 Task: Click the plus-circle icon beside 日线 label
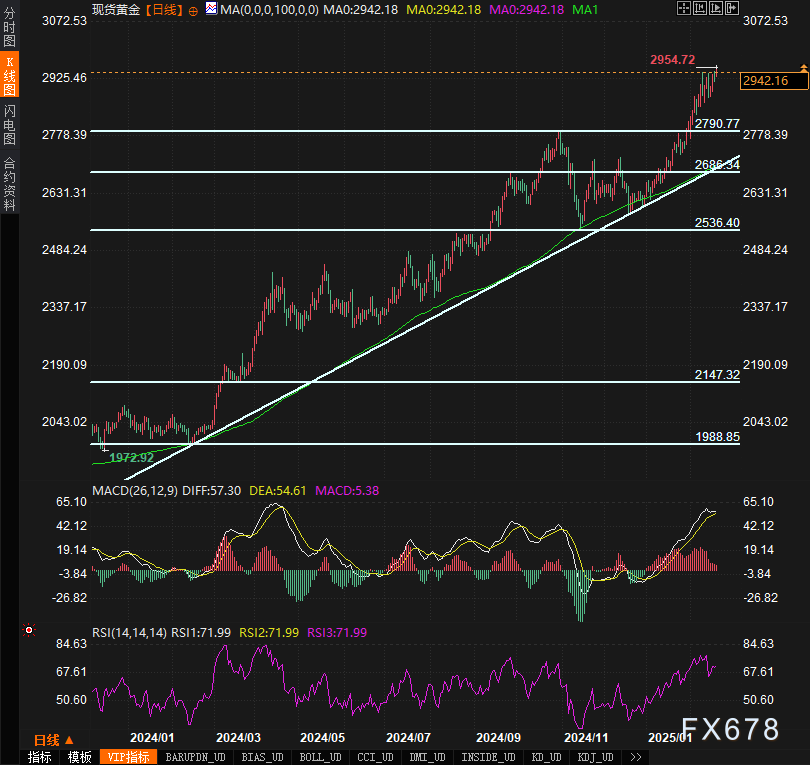193,10
